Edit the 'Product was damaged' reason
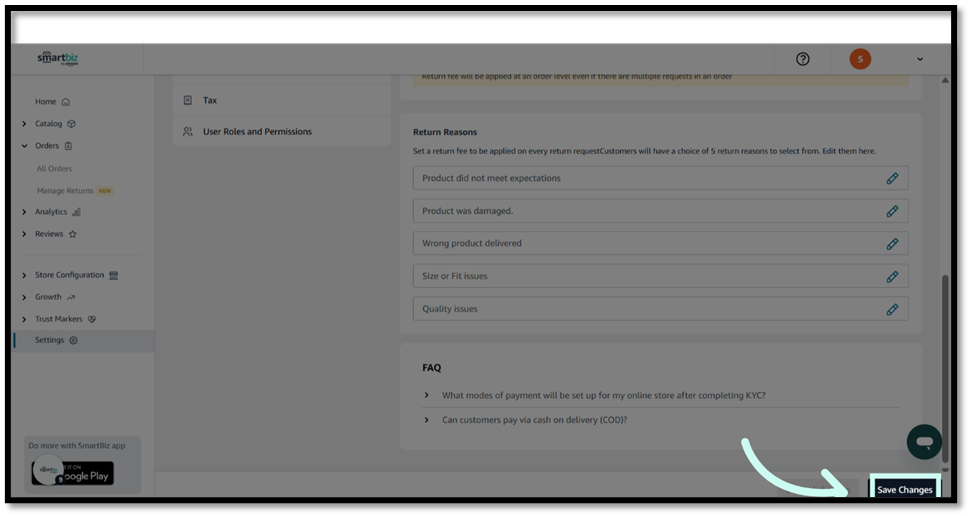970x516 pixels. (x=892, y=211)
